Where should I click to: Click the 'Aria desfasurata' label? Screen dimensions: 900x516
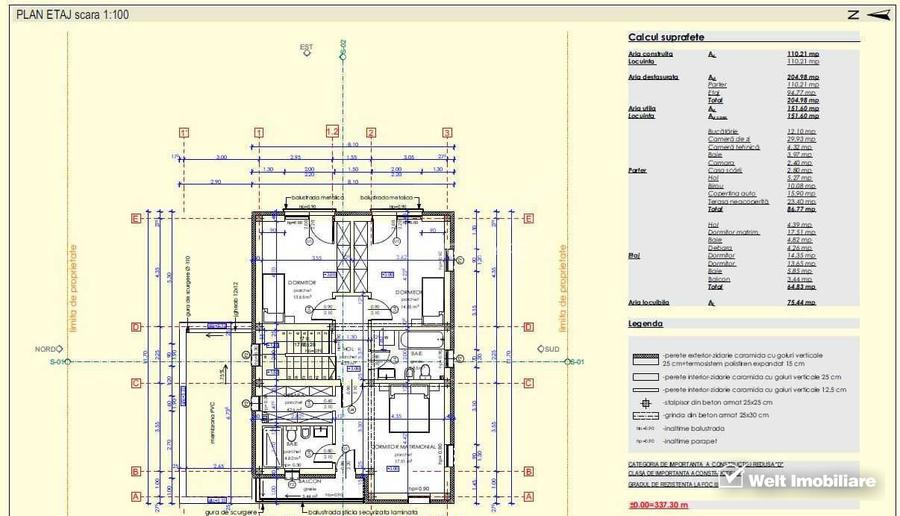point(653,77)
